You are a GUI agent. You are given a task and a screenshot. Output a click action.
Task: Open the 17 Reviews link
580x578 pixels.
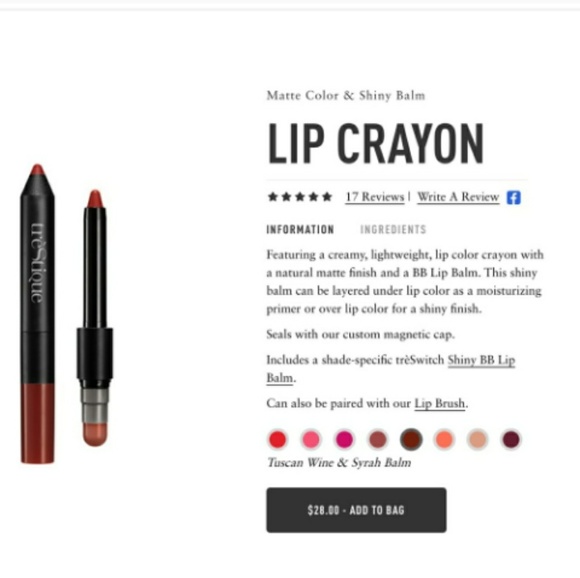[x=375, y=197]
